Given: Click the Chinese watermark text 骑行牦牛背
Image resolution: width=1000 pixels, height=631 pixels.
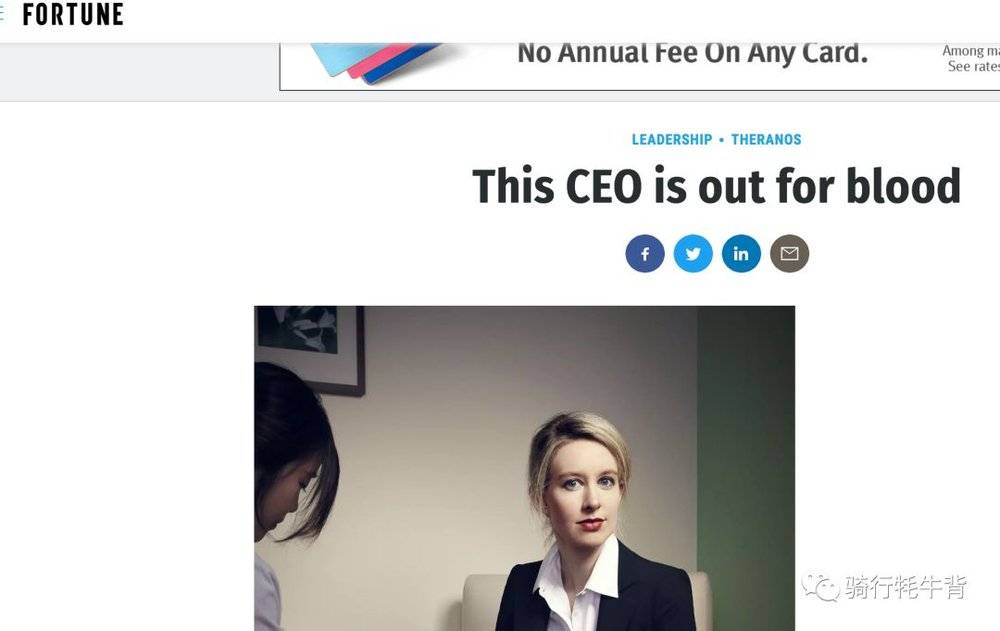Looking at the screenshot, I should click(x=906, y=587).
